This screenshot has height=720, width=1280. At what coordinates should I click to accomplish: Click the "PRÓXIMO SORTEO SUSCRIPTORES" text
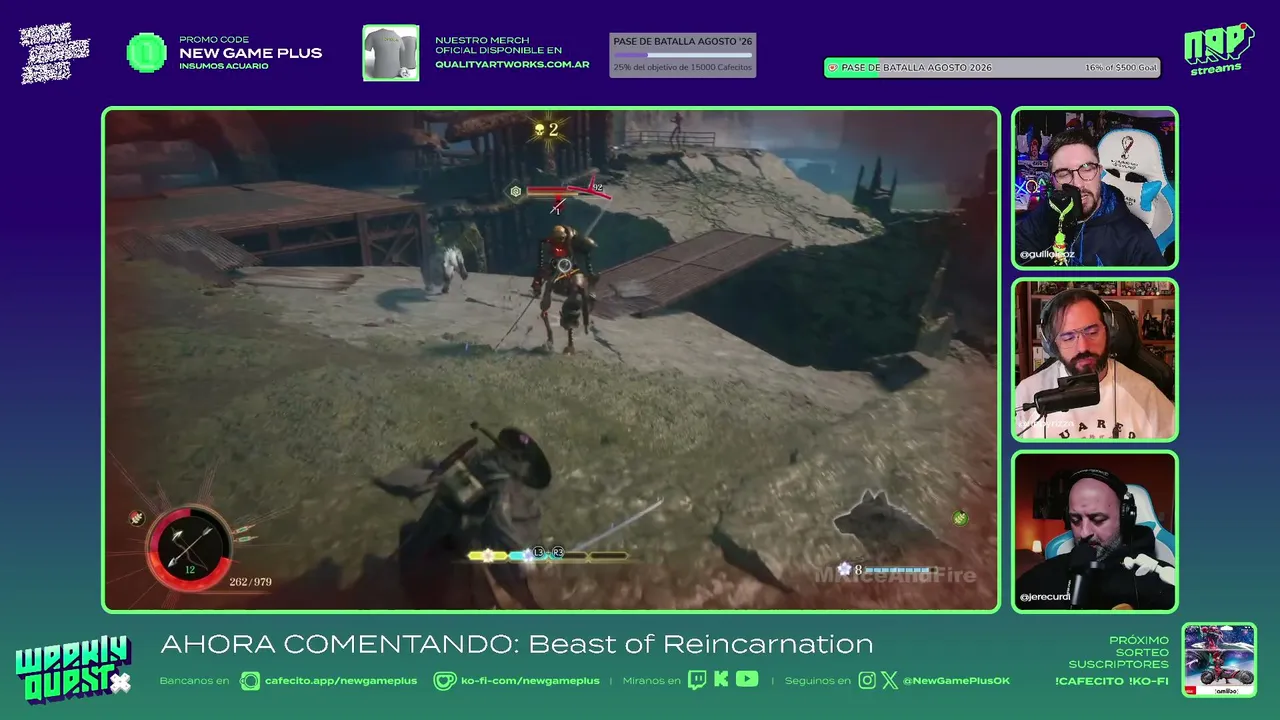(1118, 652)
